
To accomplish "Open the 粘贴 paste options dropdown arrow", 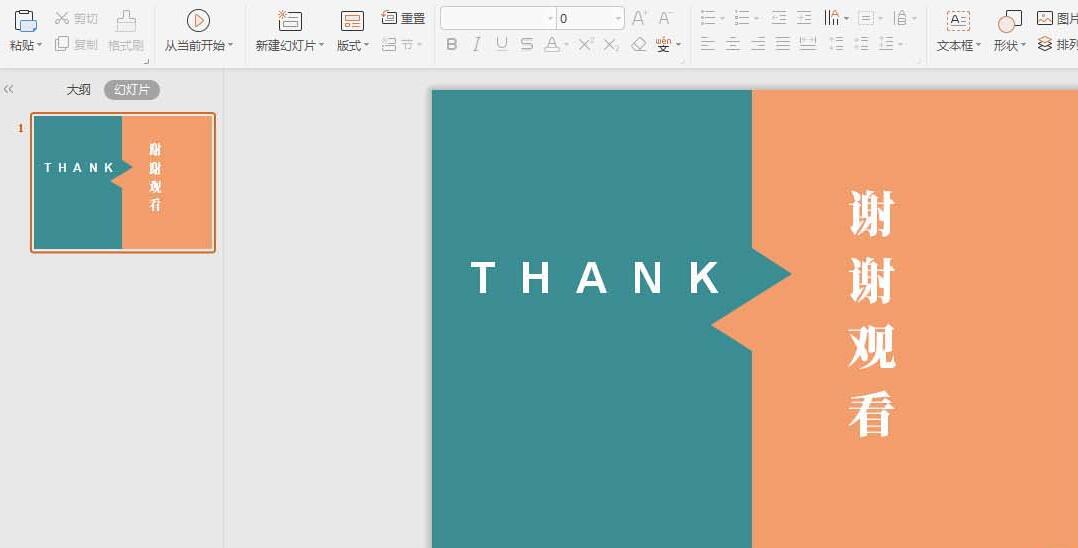I will [x=40, y=45].
